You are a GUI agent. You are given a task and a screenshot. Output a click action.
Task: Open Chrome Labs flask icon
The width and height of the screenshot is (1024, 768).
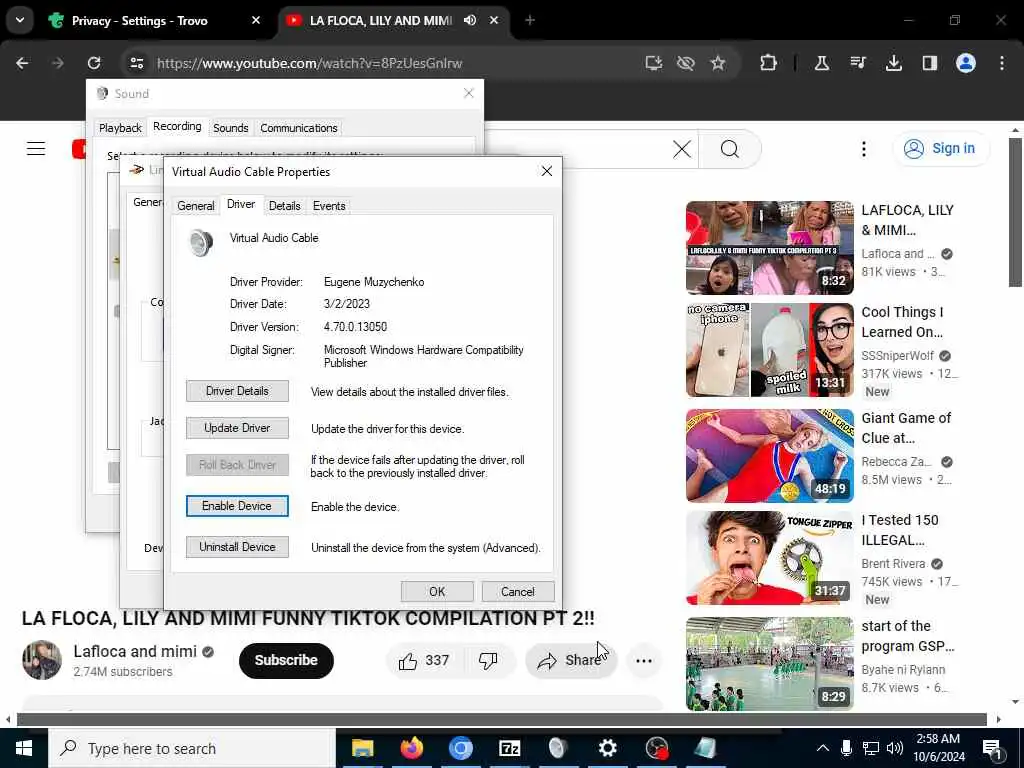point(822,63)
